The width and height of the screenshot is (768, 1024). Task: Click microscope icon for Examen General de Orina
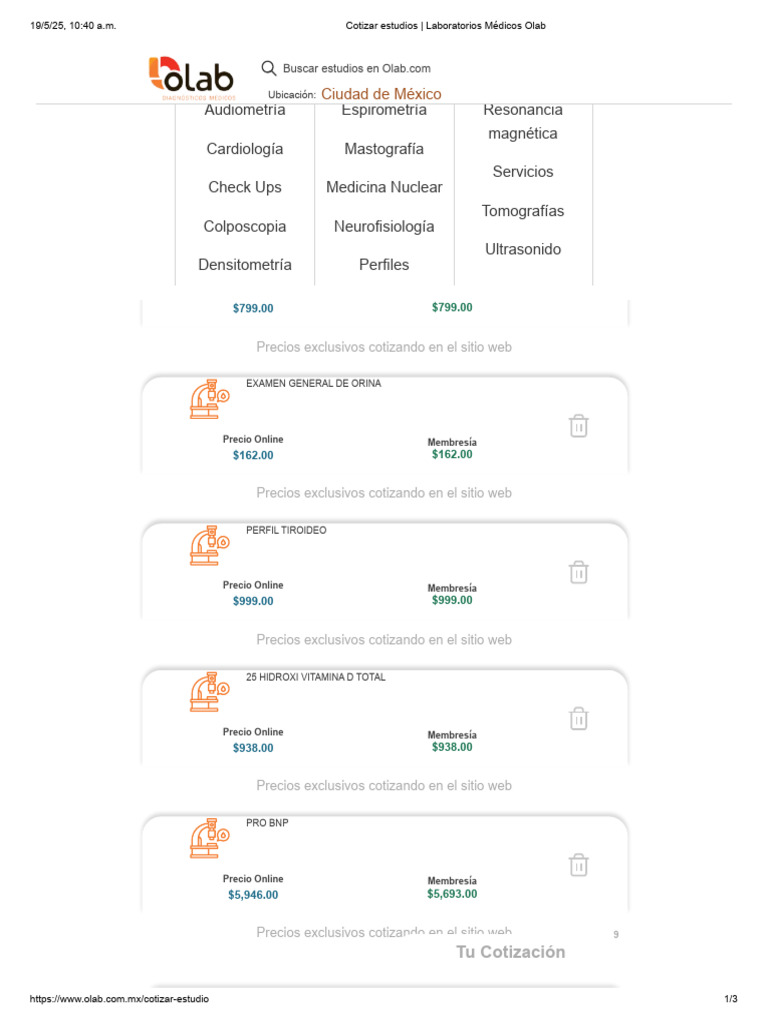[210, 398]
